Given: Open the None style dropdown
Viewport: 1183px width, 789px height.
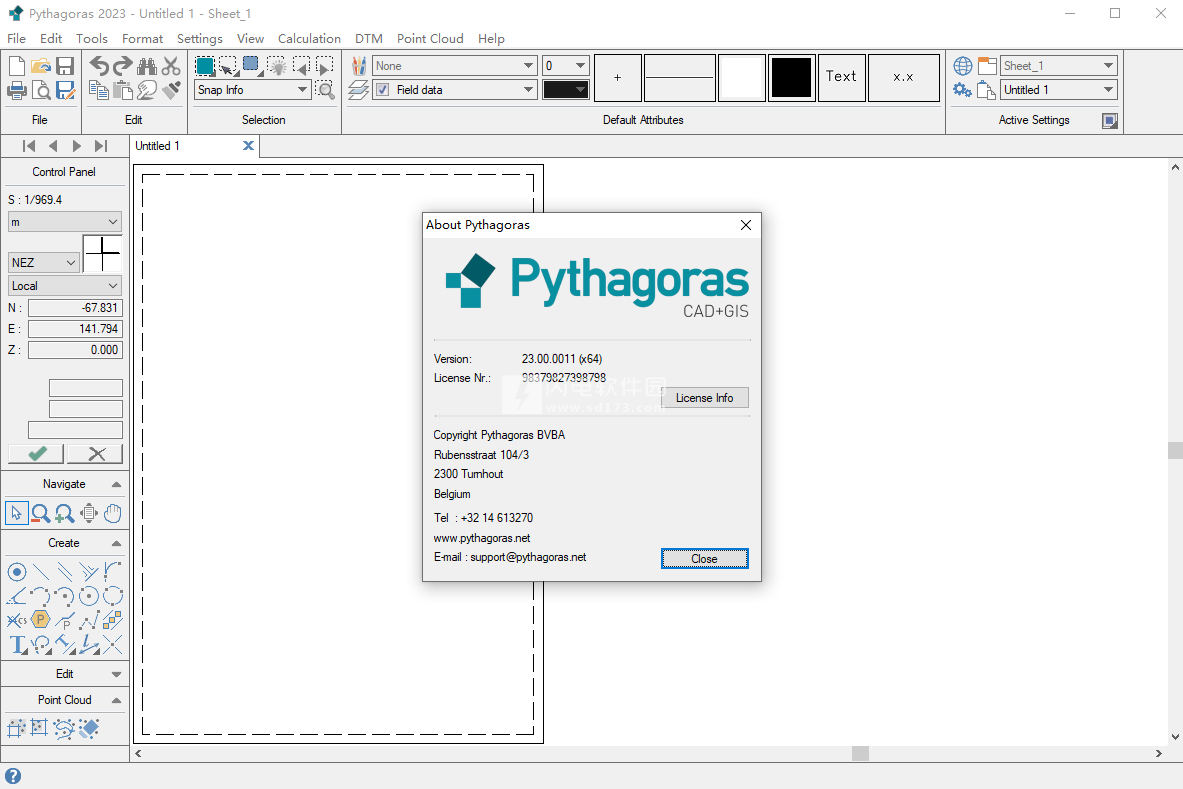Looking at the screenshot, I should [455, 66].
